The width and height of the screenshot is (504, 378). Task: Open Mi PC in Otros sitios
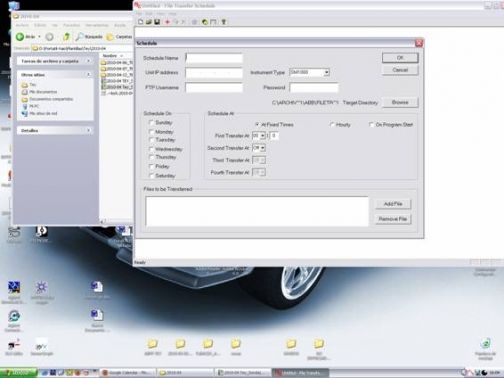(34, 106)
